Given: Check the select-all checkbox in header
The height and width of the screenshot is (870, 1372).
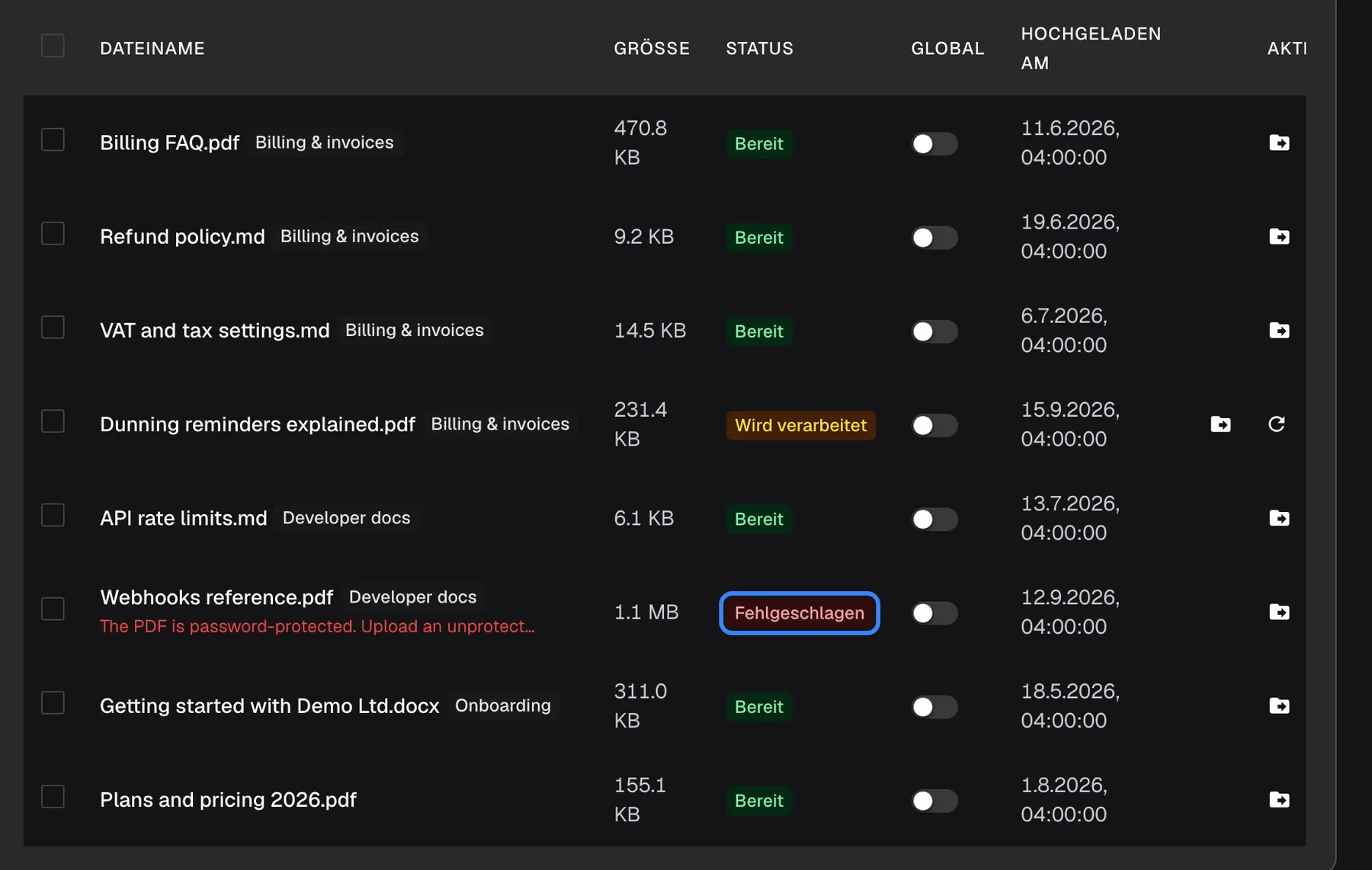Looking at the screenshot, I should coord(53,46).
